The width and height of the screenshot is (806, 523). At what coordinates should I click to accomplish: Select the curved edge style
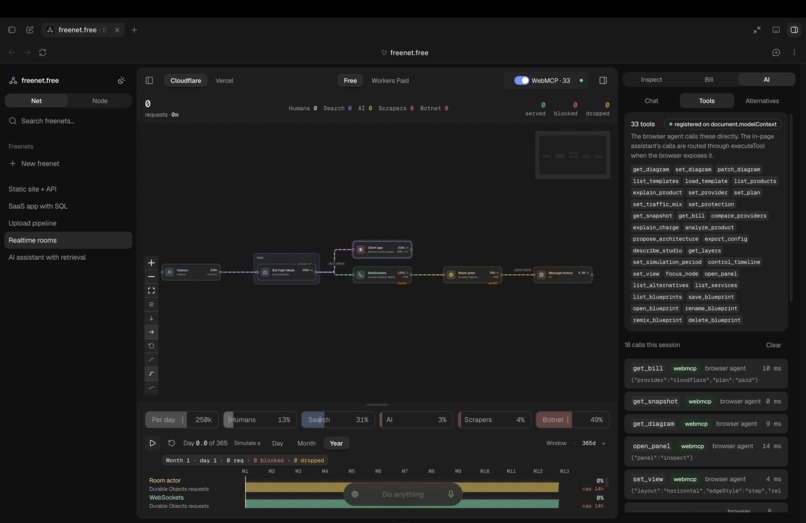[151, 360]
